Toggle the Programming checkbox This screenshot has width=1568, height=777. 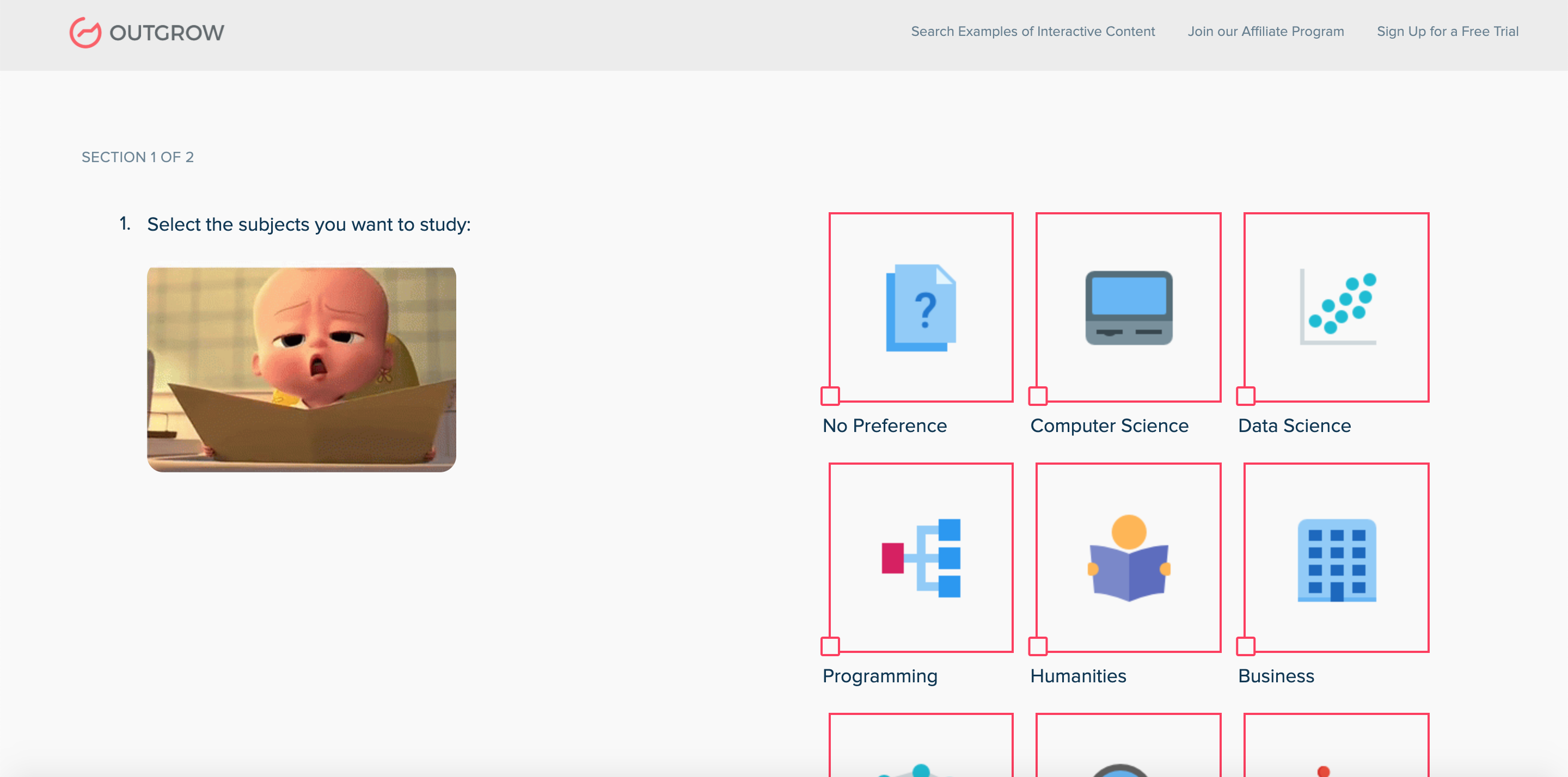click(830, 646)
